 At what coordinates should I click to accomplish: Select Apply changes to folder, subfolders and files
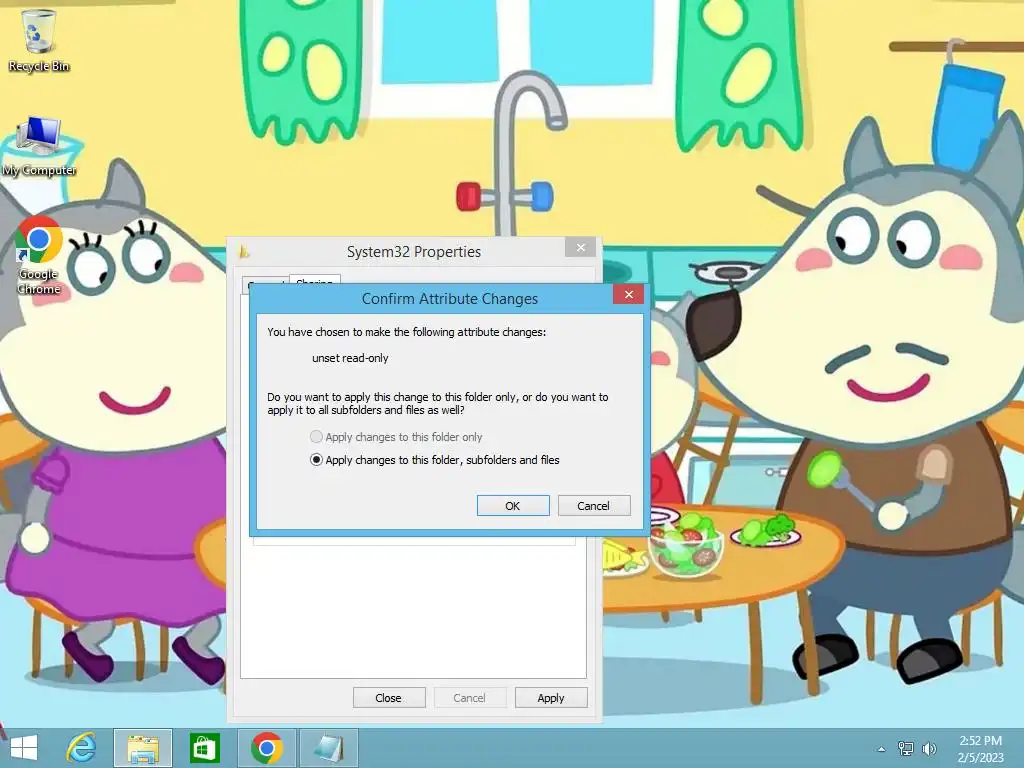pos(435,460)
